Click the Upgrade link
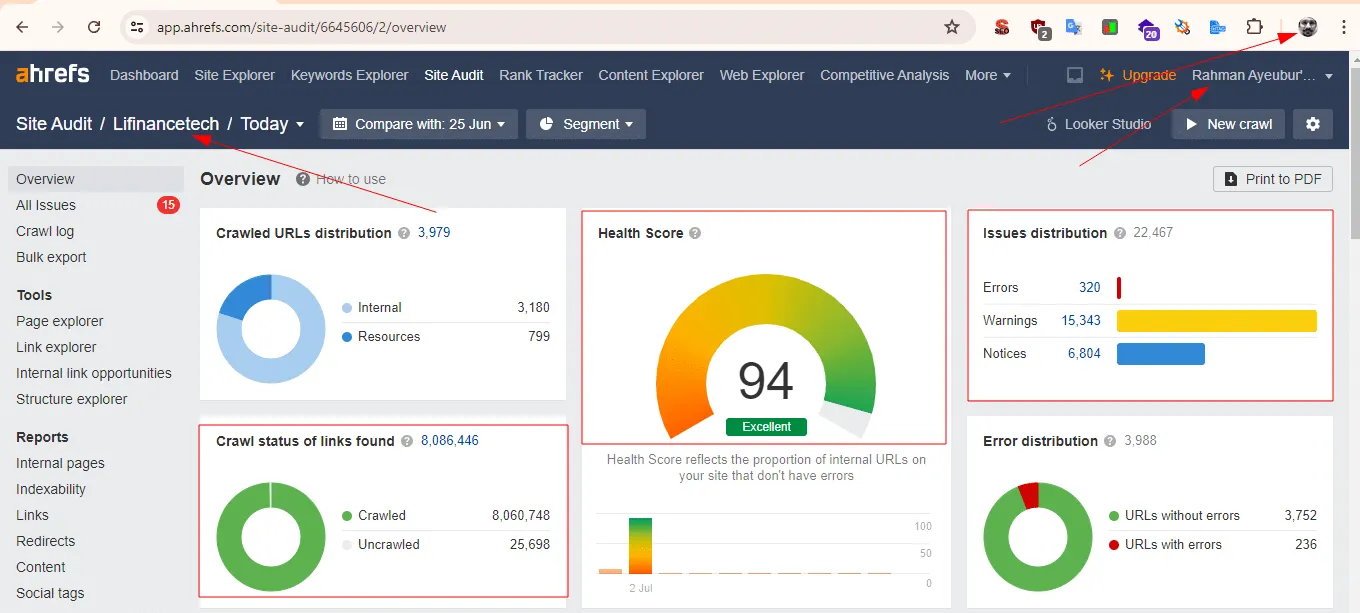This screenshot has width=1360, height=613. coord(1138,75)
